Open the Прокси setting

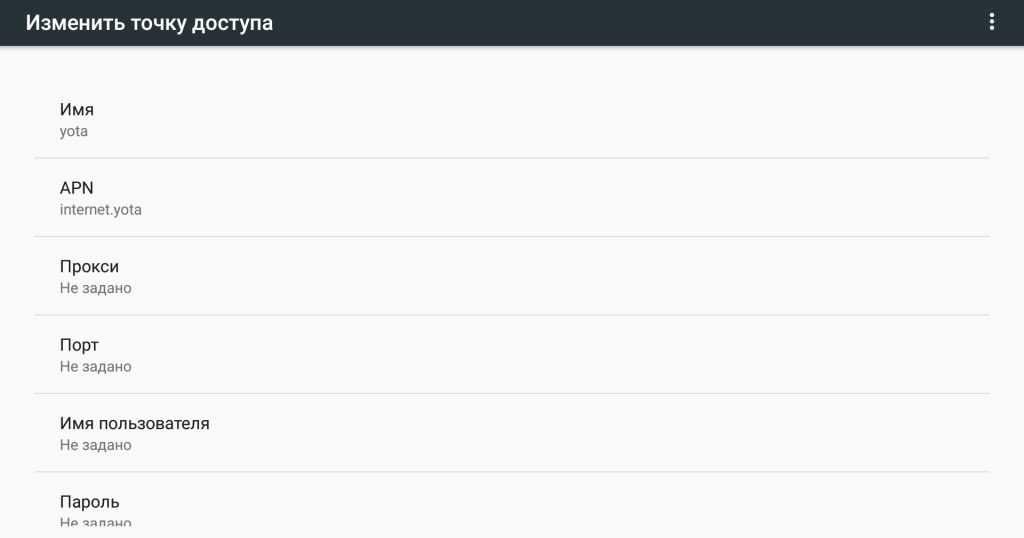tap(89, 267)
